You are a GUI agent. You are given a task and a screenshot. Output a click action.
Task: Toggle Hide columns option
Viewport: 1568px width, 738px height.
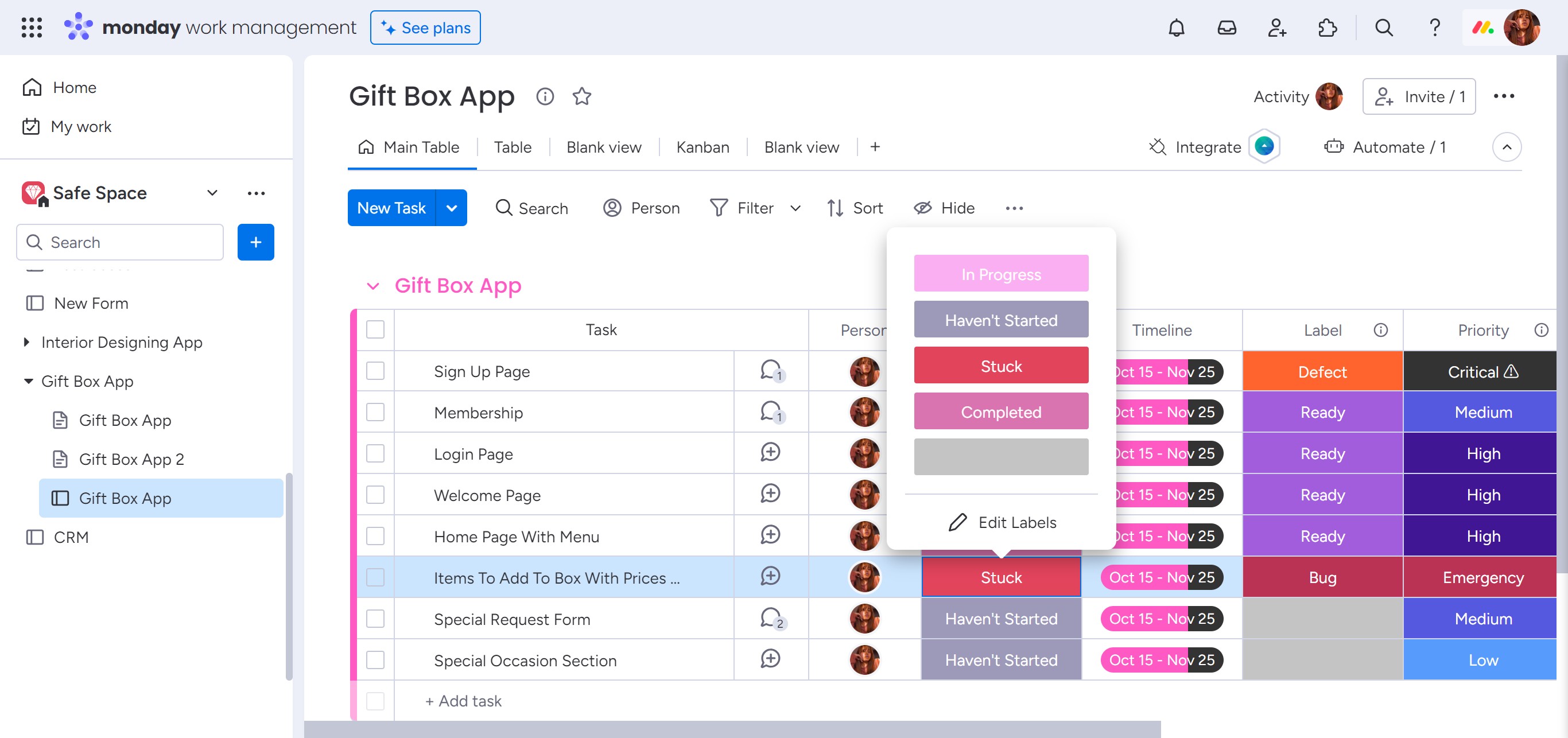944,208
